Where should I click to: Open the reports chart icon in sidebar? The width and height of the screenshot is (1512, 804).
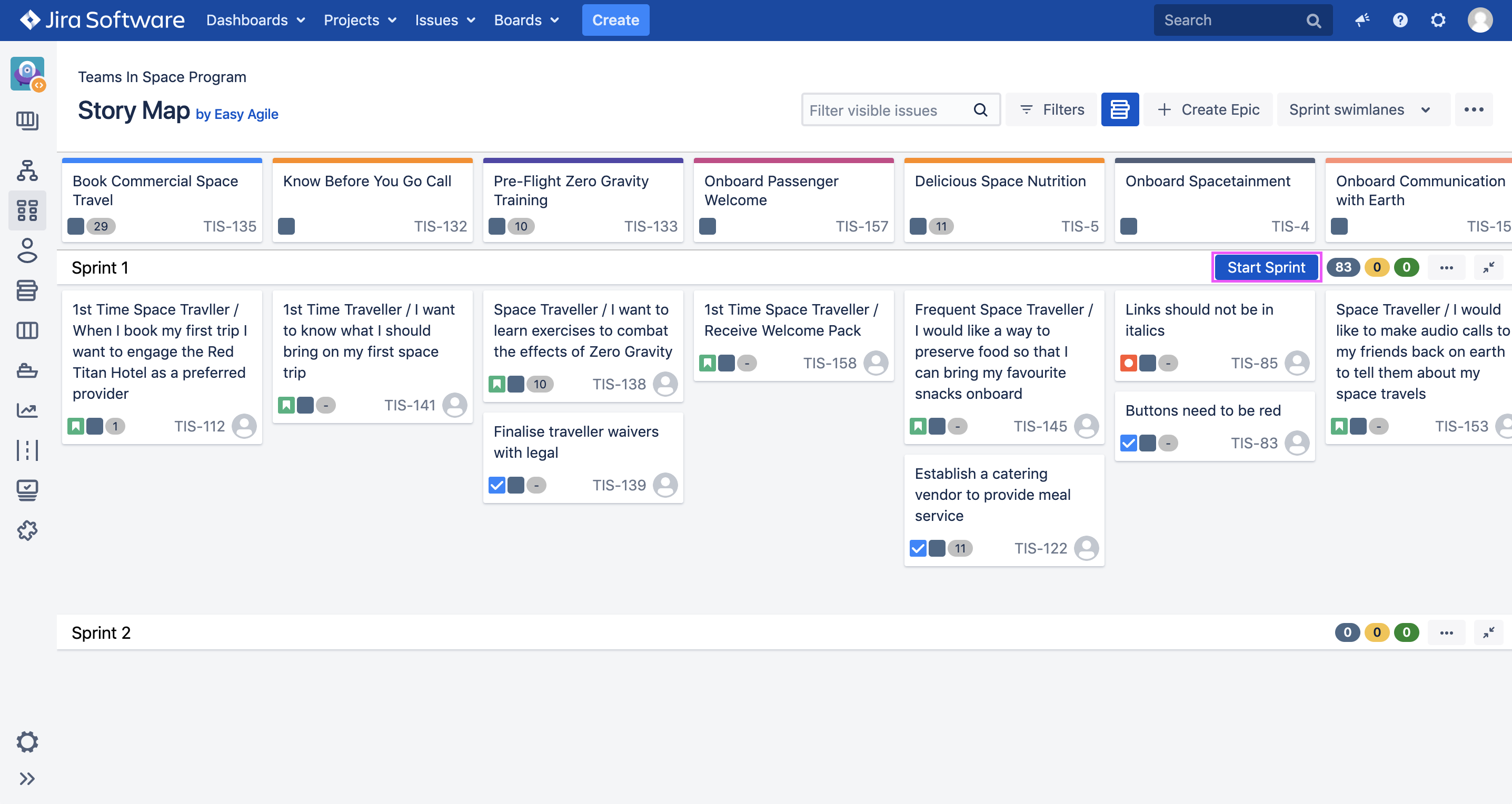click(x=27, y=410)
